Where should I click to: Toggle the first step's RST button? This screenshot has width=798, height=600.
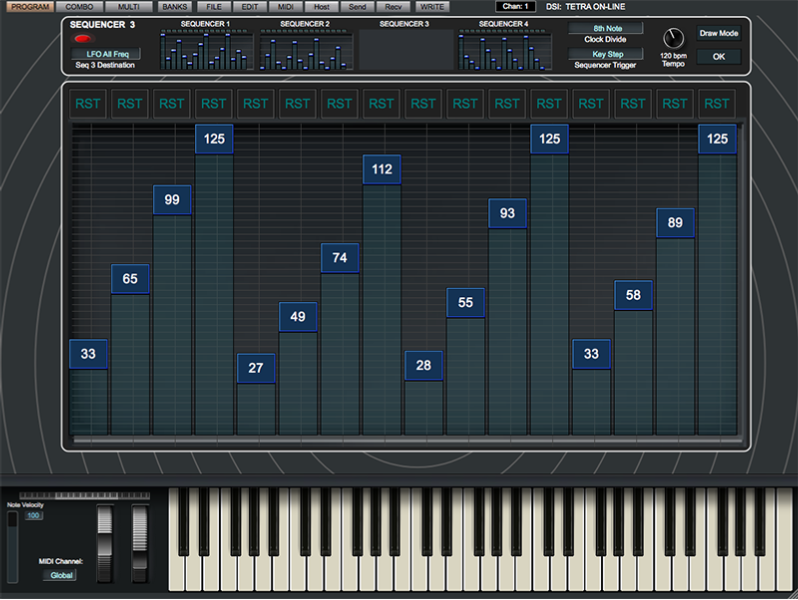88,103
